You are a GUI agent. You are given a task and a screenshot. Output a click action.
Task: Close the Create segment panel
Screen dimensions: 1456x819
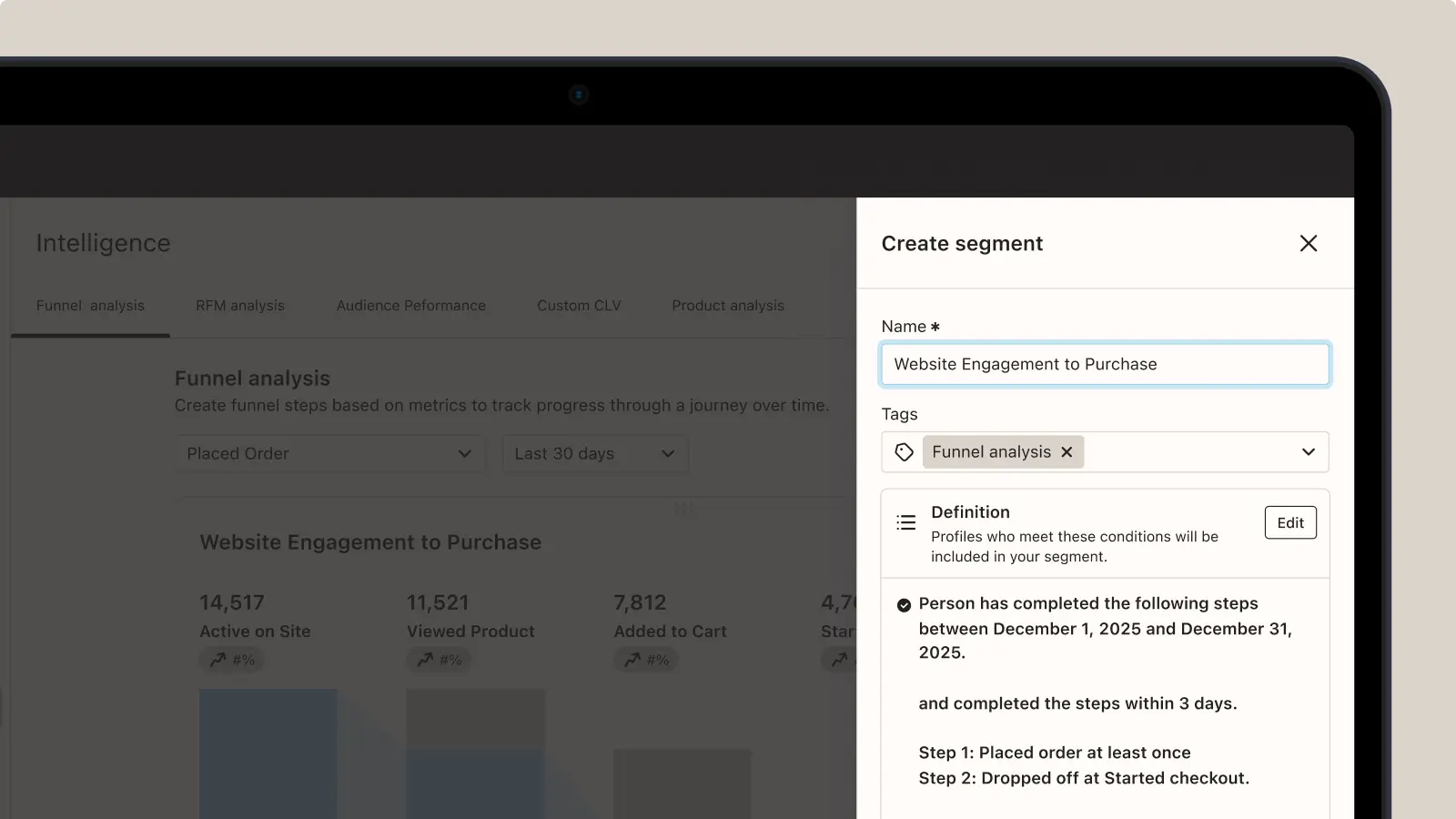1309,243
